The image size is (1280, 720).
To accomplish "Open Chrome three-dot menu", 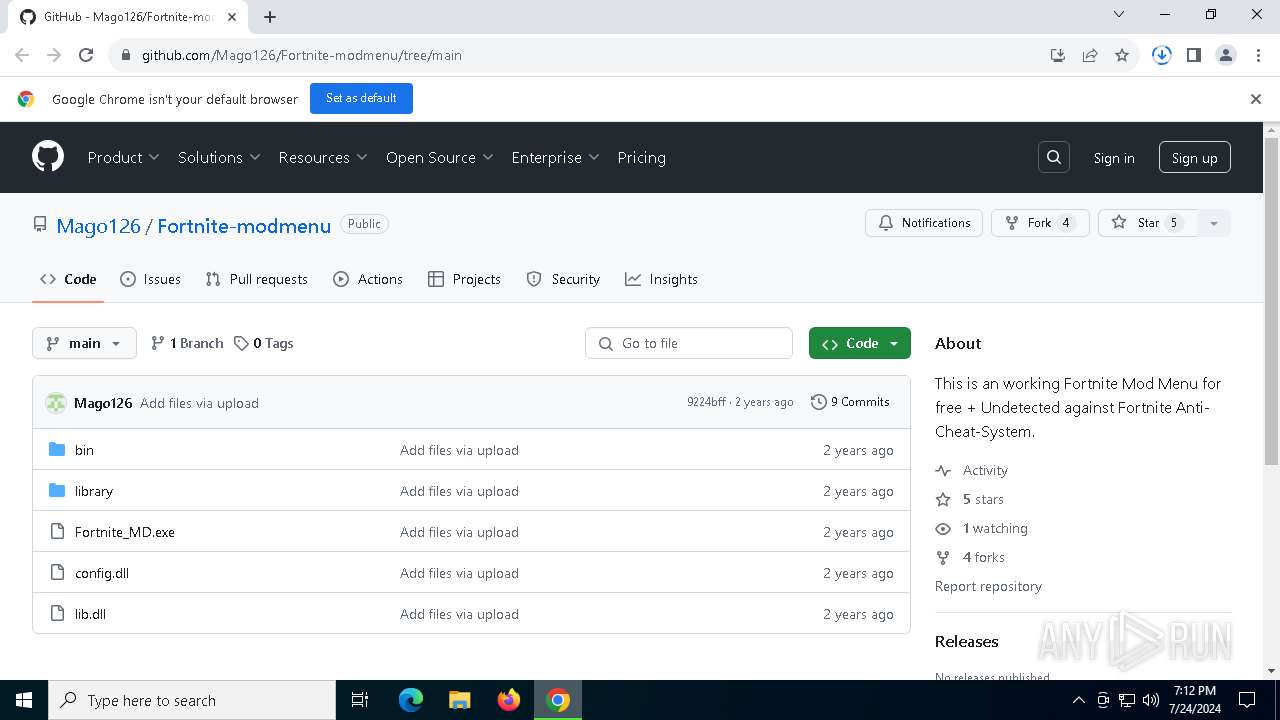I will click(1257, 55).
